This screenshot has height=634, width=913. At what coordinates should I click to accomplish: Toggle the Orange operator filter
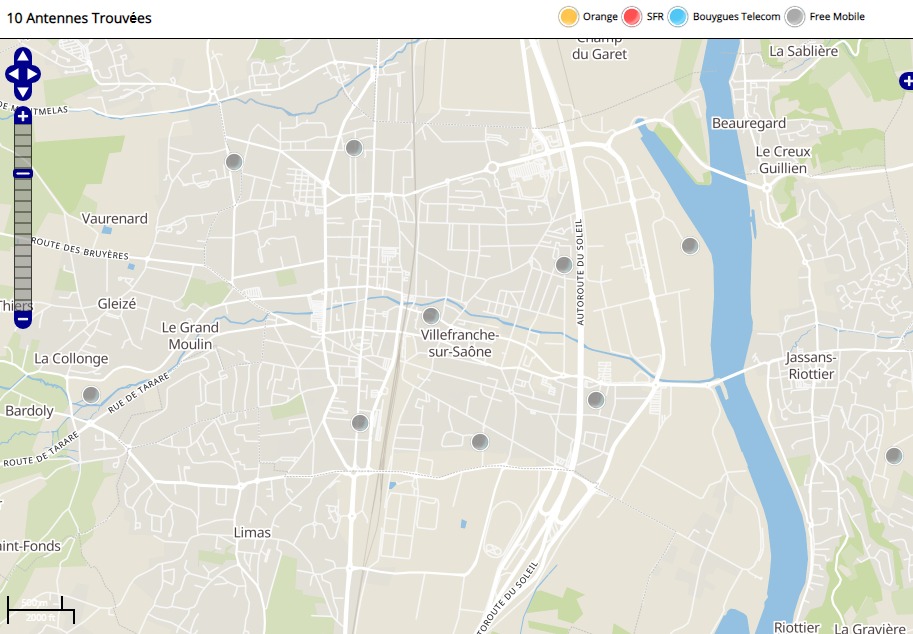(568, 17)
